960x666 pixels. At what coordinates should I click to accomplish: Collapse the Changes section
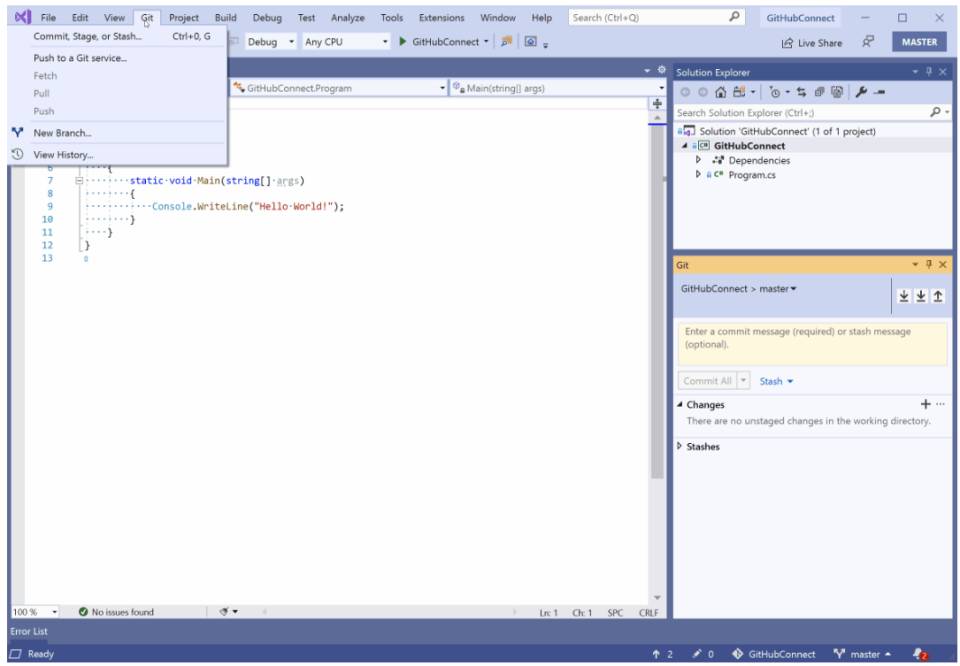[x=680, y=404]
